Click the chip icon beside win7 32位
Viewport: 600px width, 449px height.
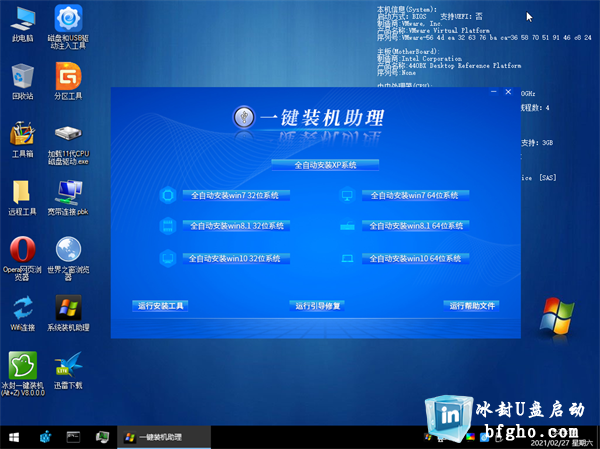click(168, 195)
